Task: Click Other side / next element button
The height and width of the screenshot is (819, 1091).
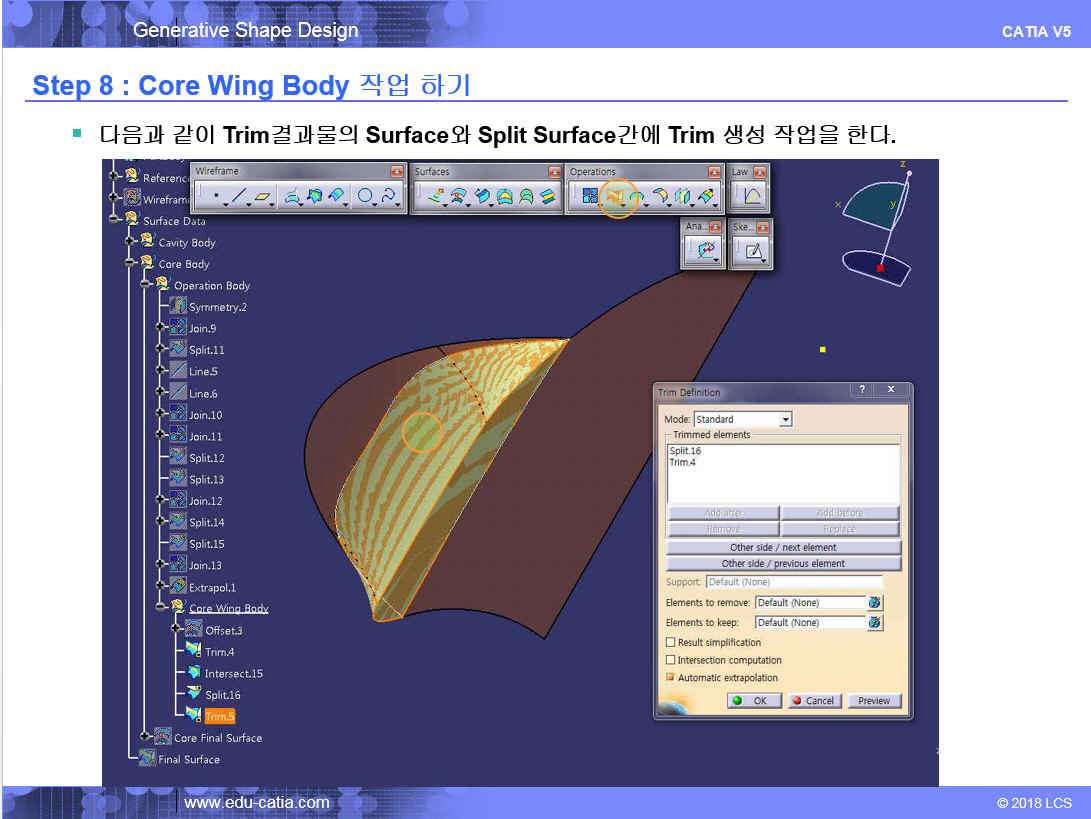Action: [x=783, y=548]
